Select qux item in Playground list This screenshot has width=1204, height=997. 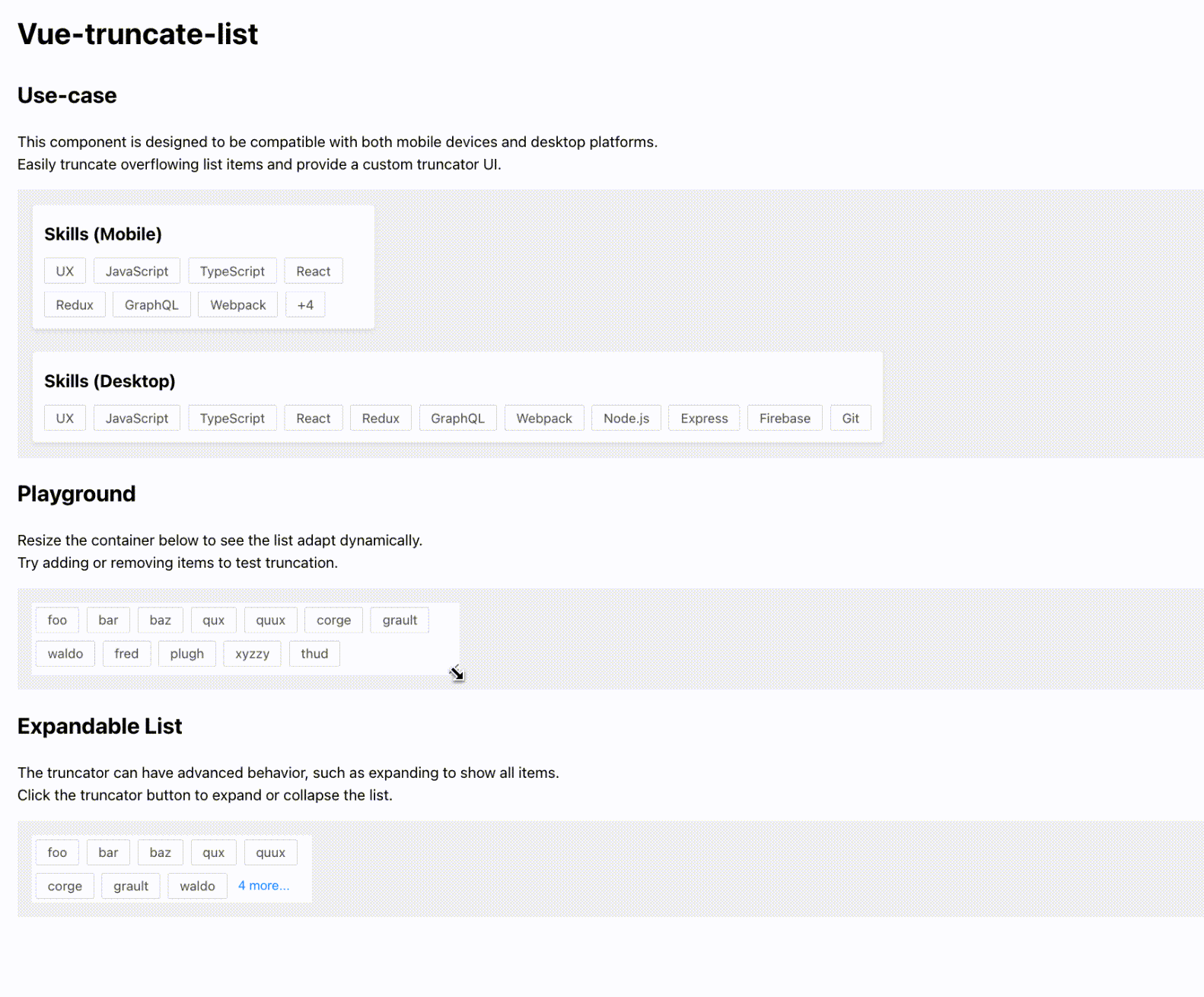tap(214, 620)
